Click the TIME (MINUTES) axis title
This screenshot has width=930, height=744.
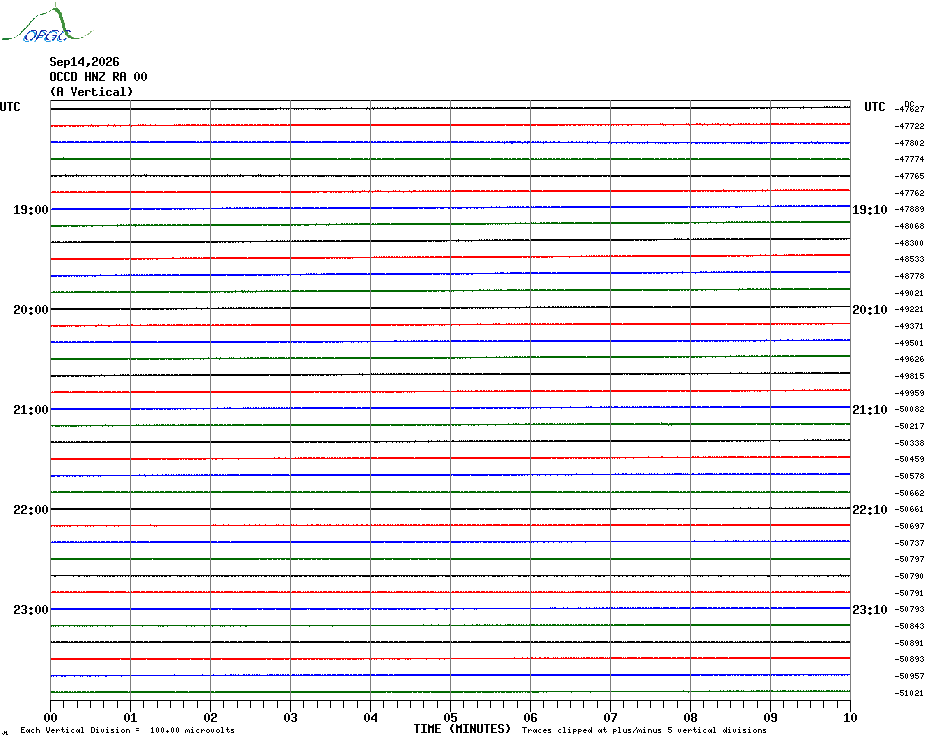click(462, 729)
